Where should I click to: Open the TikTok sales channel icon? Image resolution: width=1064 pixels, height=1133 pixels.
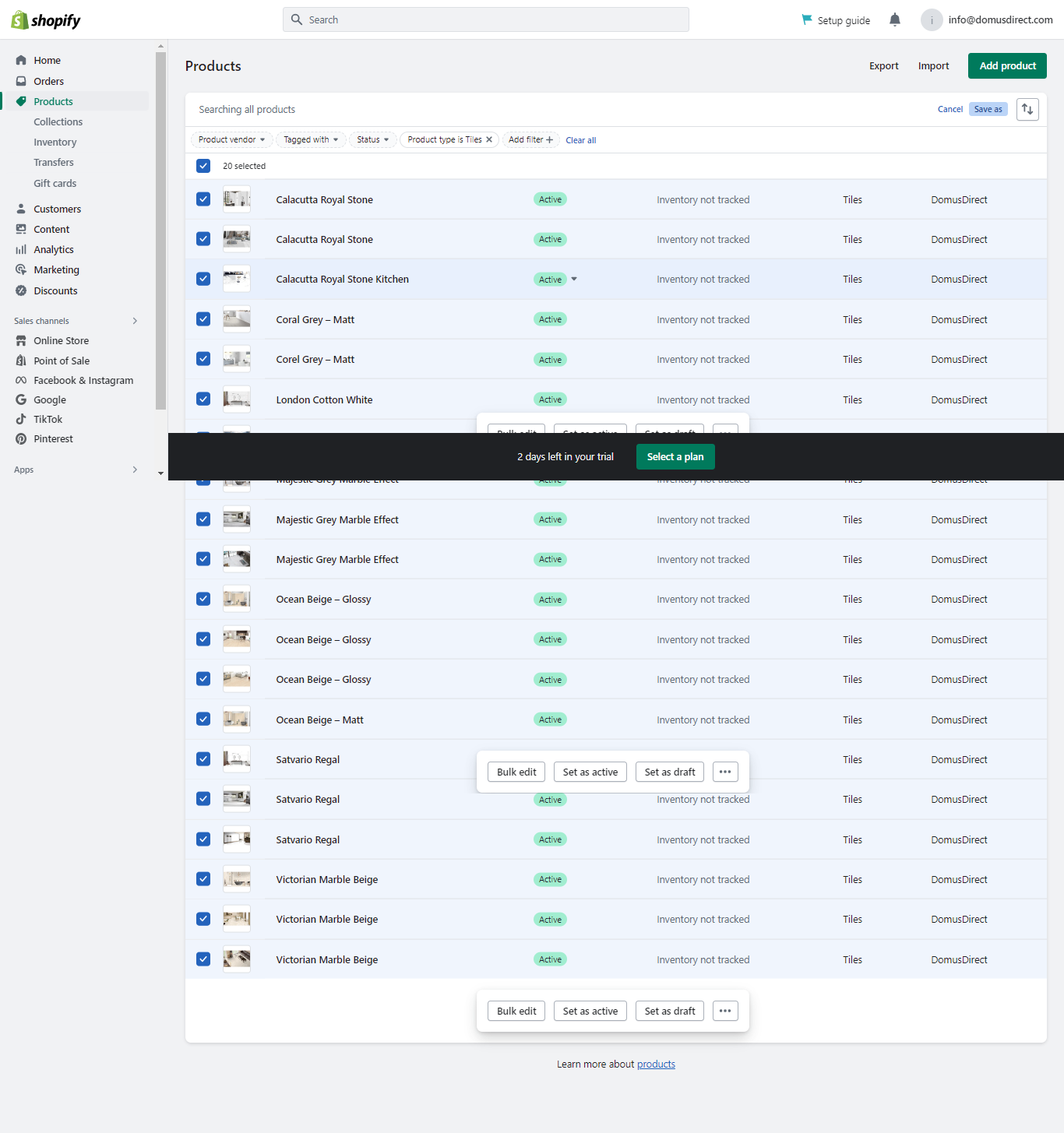point(21,420)
